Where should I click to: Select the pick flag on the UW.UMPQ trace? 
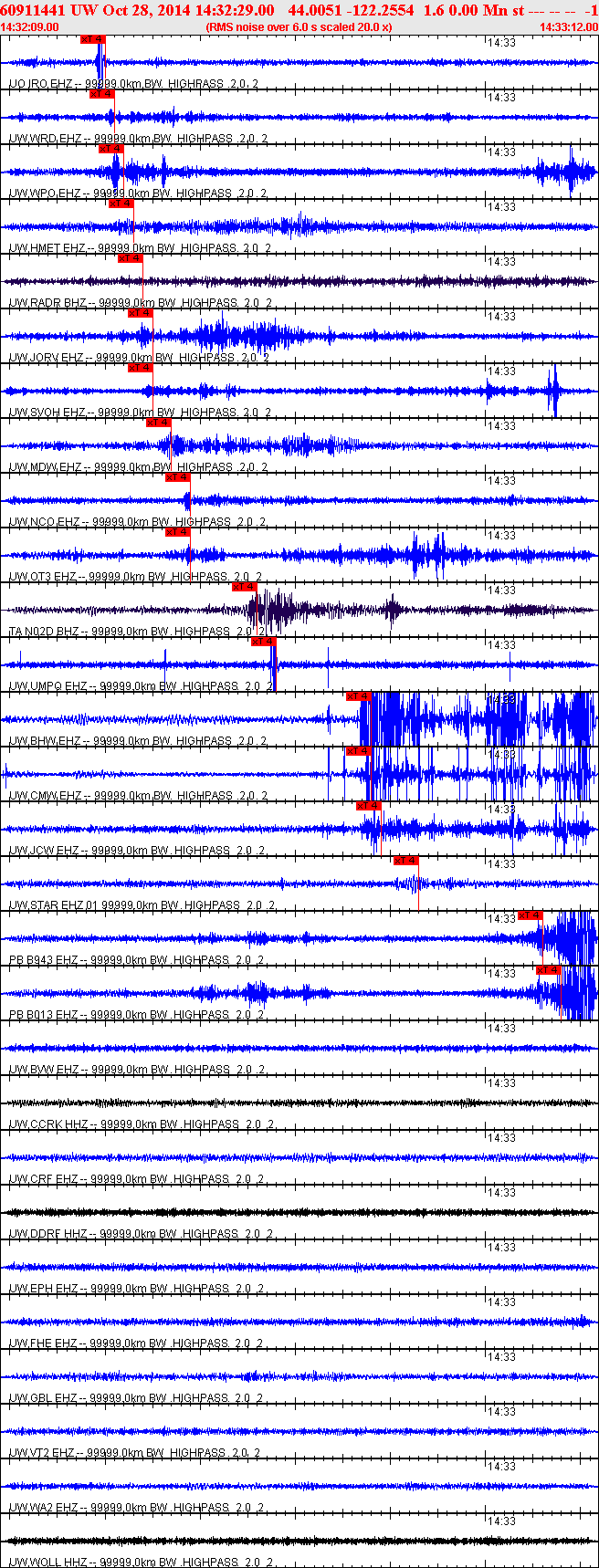click(x=263, y=642)
